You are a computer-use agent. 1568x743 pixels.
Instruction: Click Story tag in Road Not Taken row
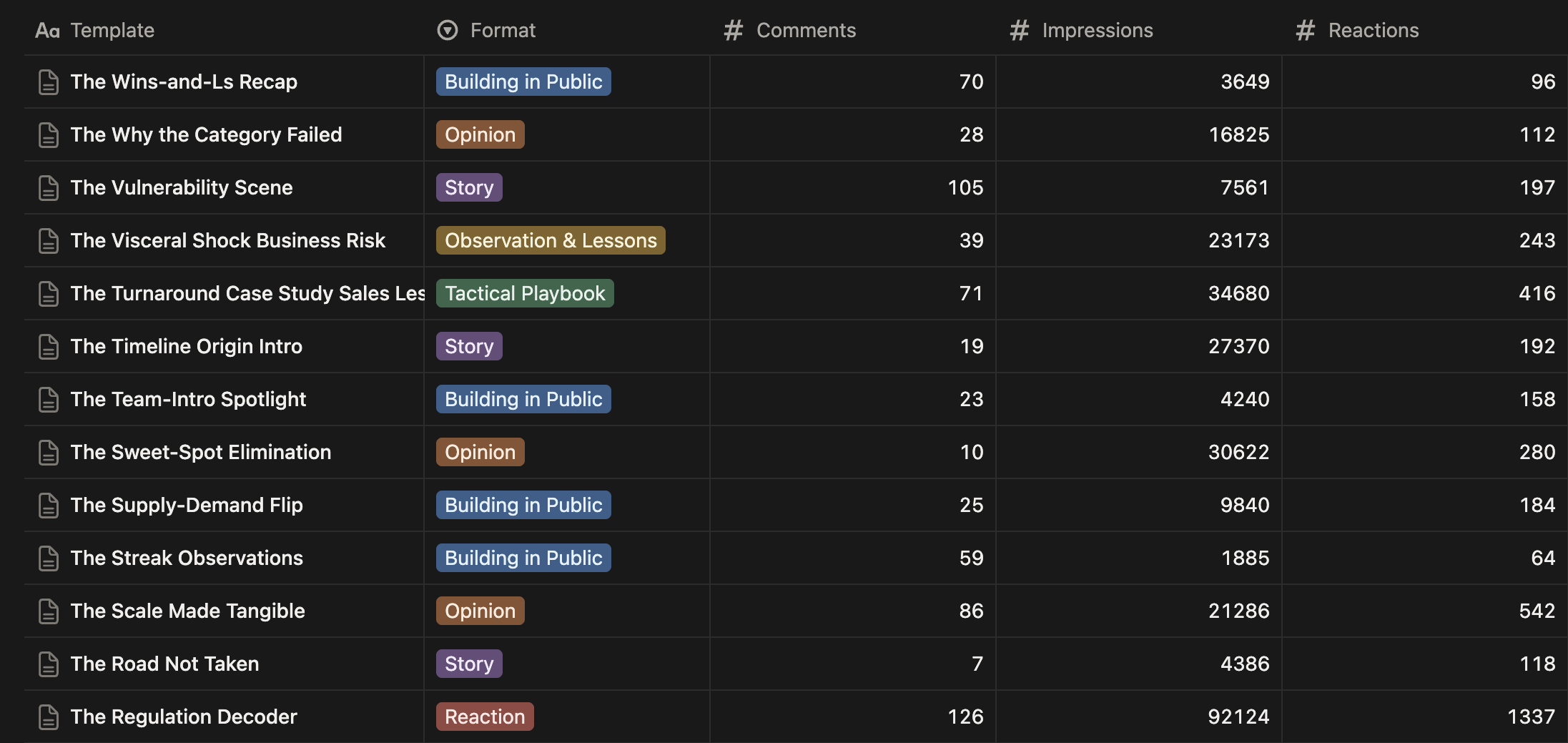pyautogui.click(x=469, y=664)
